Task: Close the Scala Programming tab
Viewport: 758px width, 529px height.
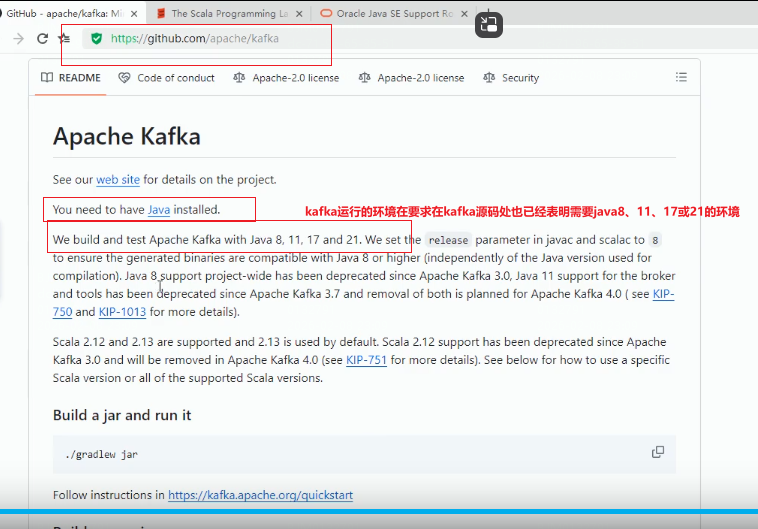Action: [x=299, y=14]
